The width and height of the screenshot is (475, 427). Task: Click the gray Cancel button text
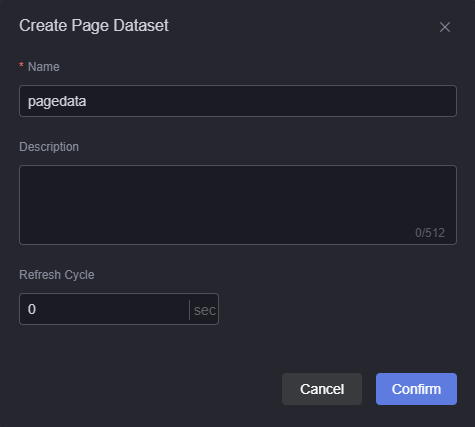click(322, 389)
